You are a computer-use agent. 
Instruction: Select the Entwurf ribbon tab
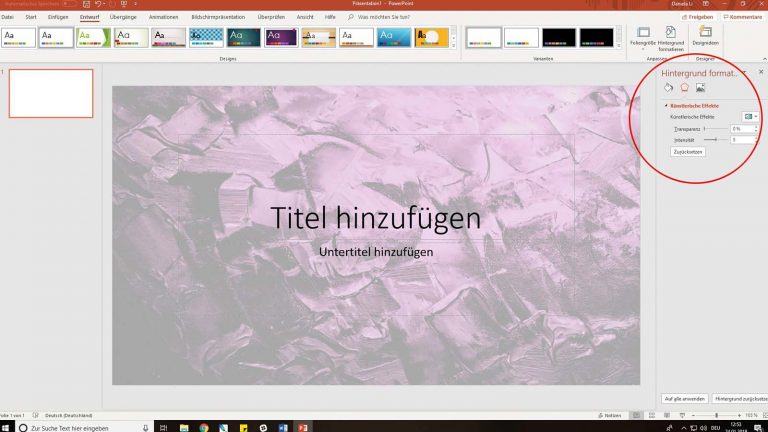[x=89, y=17]
